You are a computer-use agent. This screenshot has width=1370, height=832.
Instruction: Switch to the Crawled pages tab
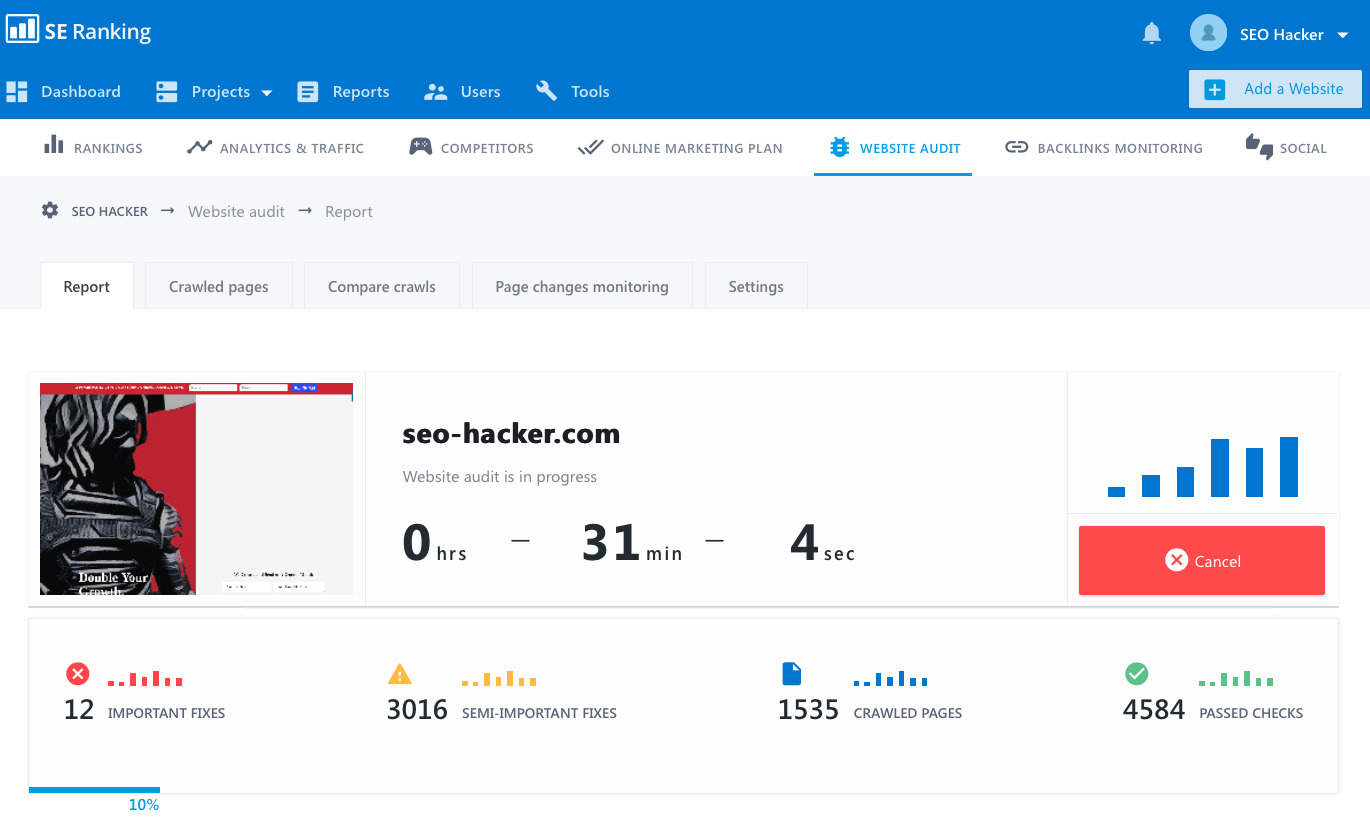(x=218, y=287)
